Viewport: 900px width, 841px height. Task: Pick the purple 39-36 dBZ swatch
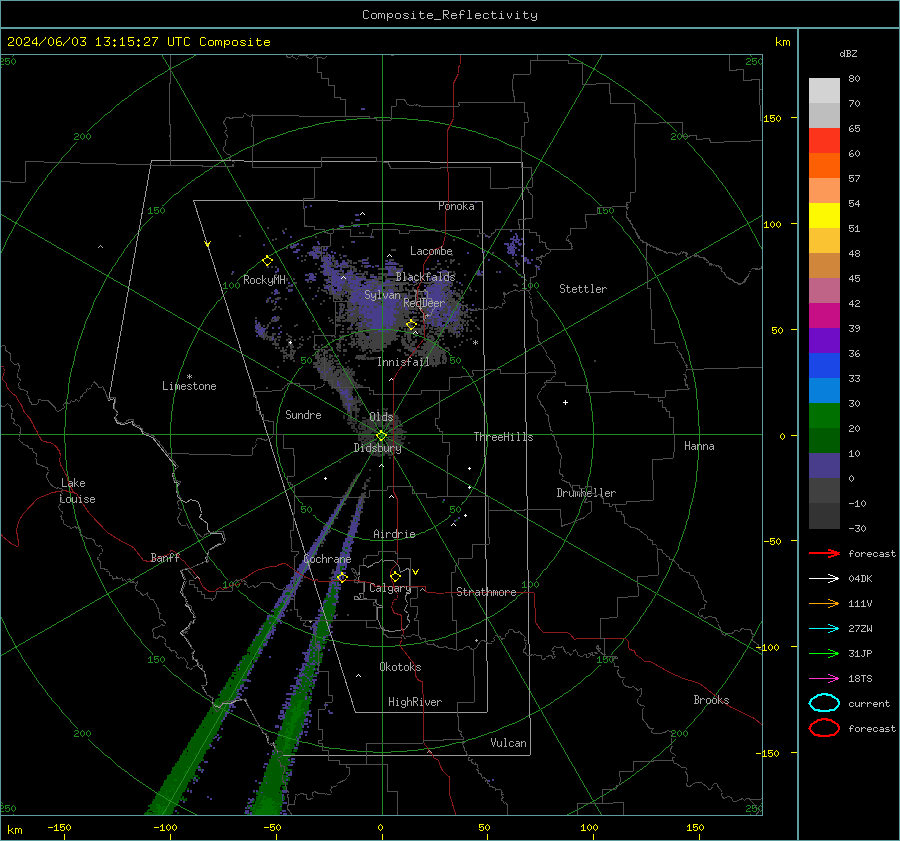pos(824,340)
